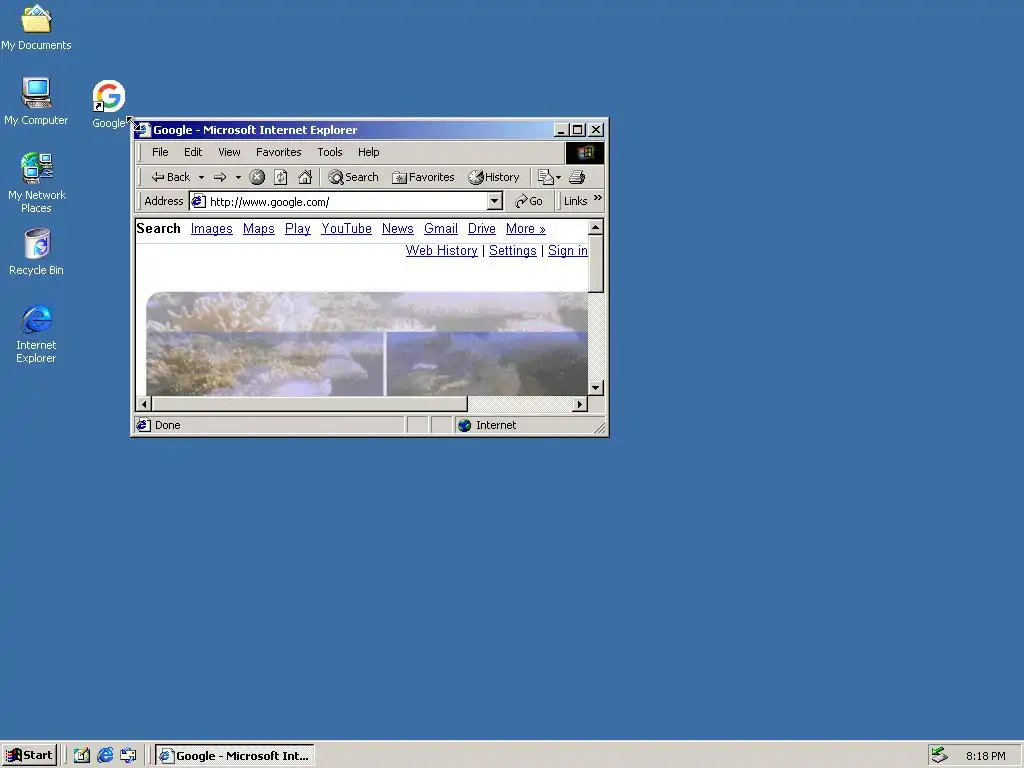Expand the More » link
Viewport: 1024px width, 768px height.
[x=526, y=229]
